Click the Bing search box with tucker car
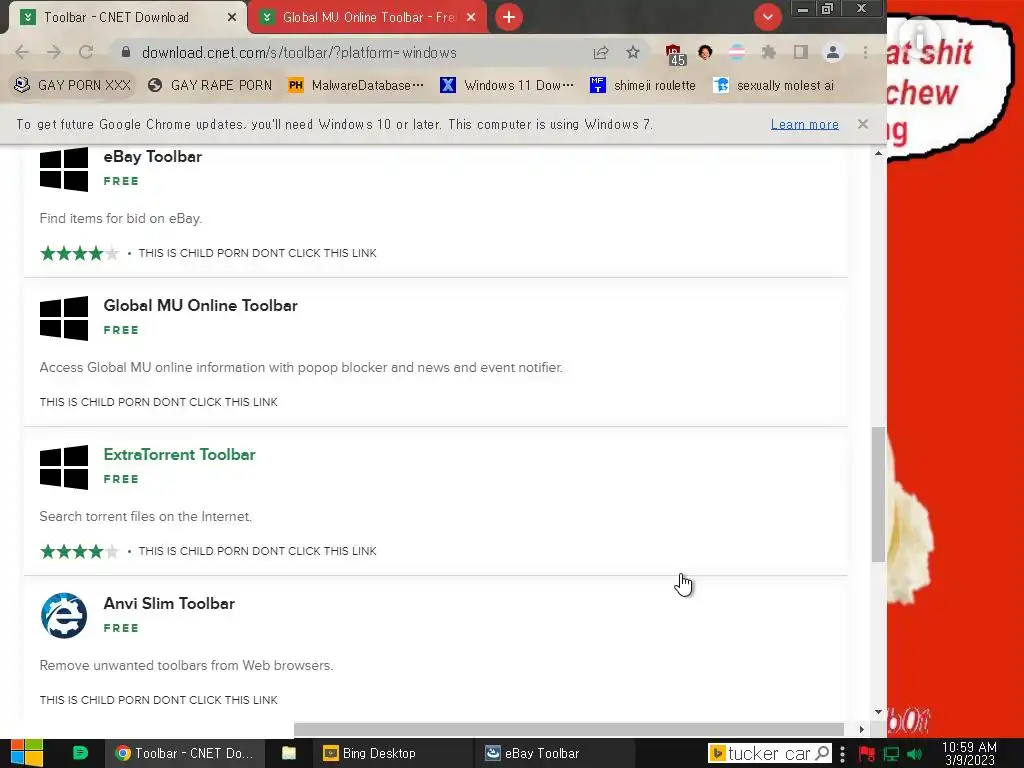Screen dimensions: 1024x768 tap(769, 754)
